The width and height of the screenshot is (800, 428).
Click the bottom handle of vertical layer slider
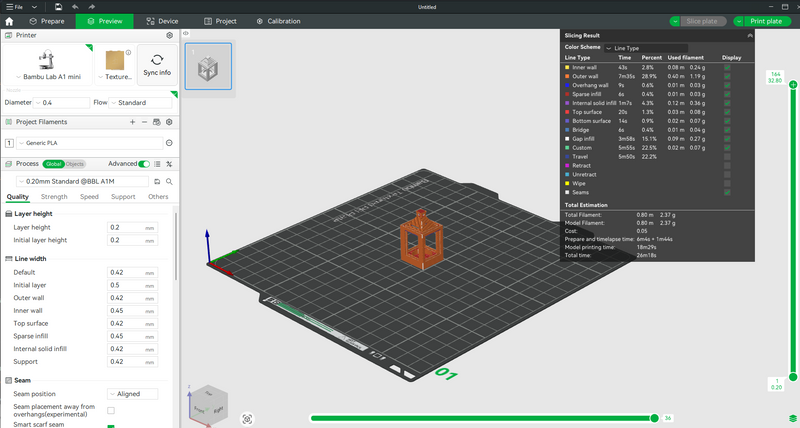tap(793, 377)
